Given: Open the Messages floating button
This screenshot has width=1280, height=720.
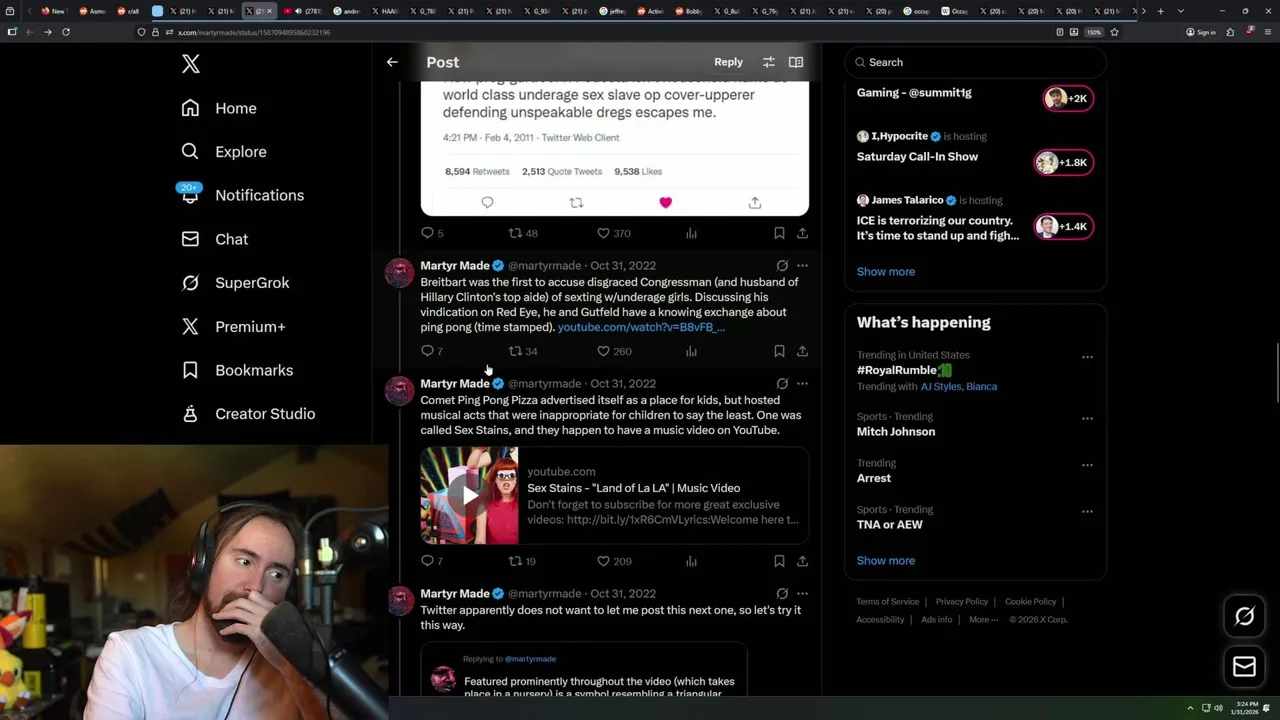Looking at the screenshot, I should point(1244,667).
